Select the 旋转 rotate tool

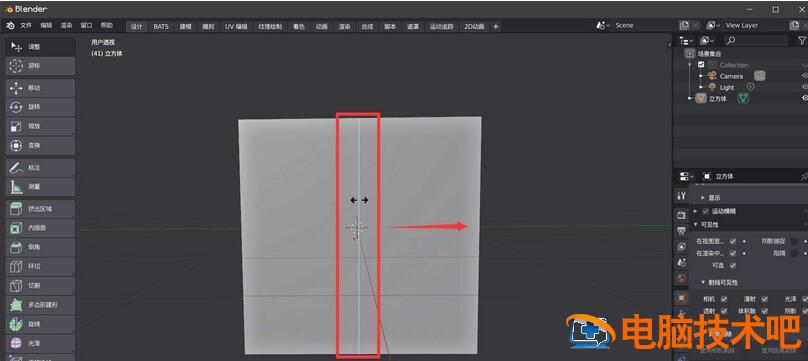tap(40, 107)
